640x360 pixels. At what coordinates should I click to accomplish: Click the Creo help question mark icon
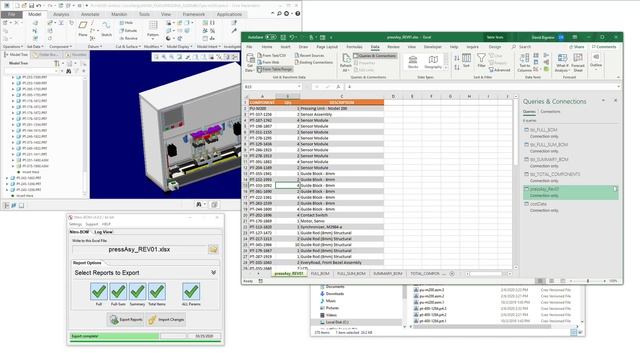(x=298, y=13)
